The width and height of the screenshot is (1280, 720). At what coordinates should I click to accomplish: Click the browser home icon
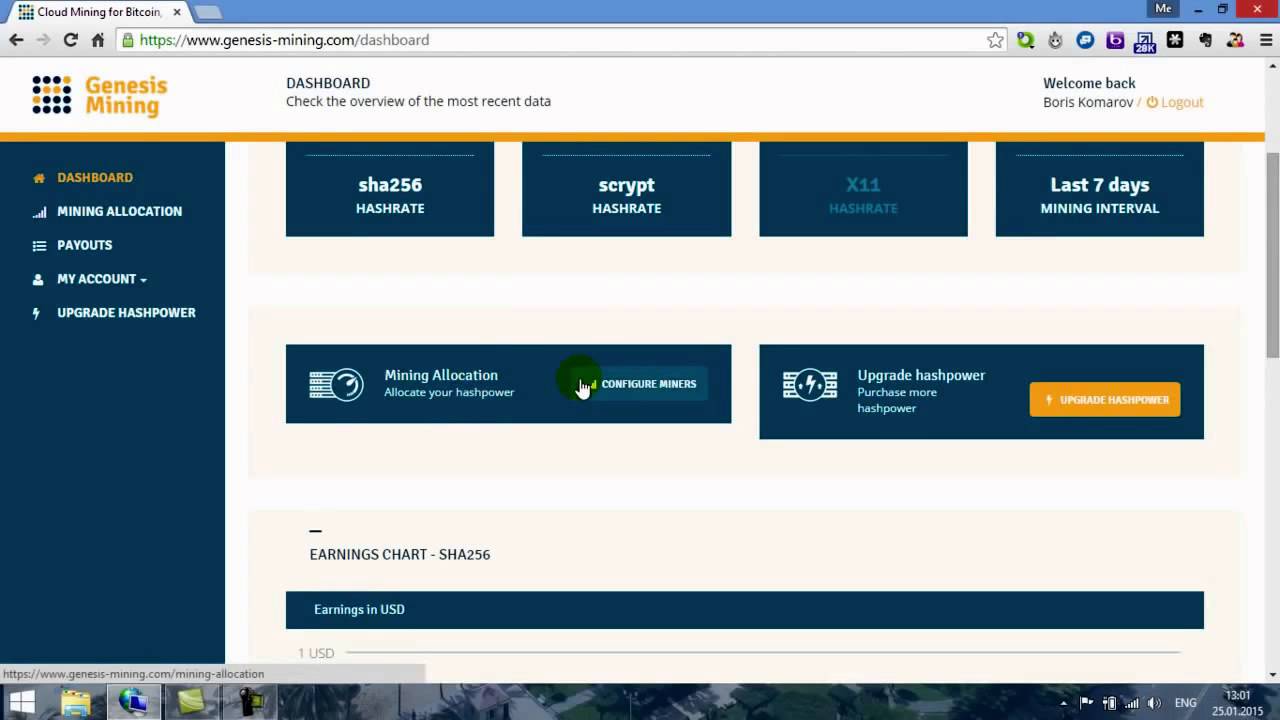97,40
